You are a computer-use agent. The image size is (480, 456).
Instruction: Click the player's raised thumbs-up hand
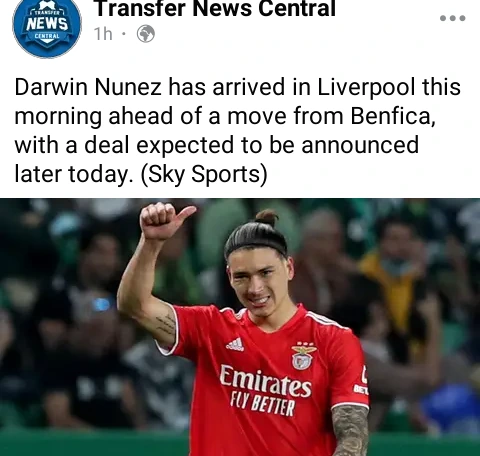click(x=166, y=220)
